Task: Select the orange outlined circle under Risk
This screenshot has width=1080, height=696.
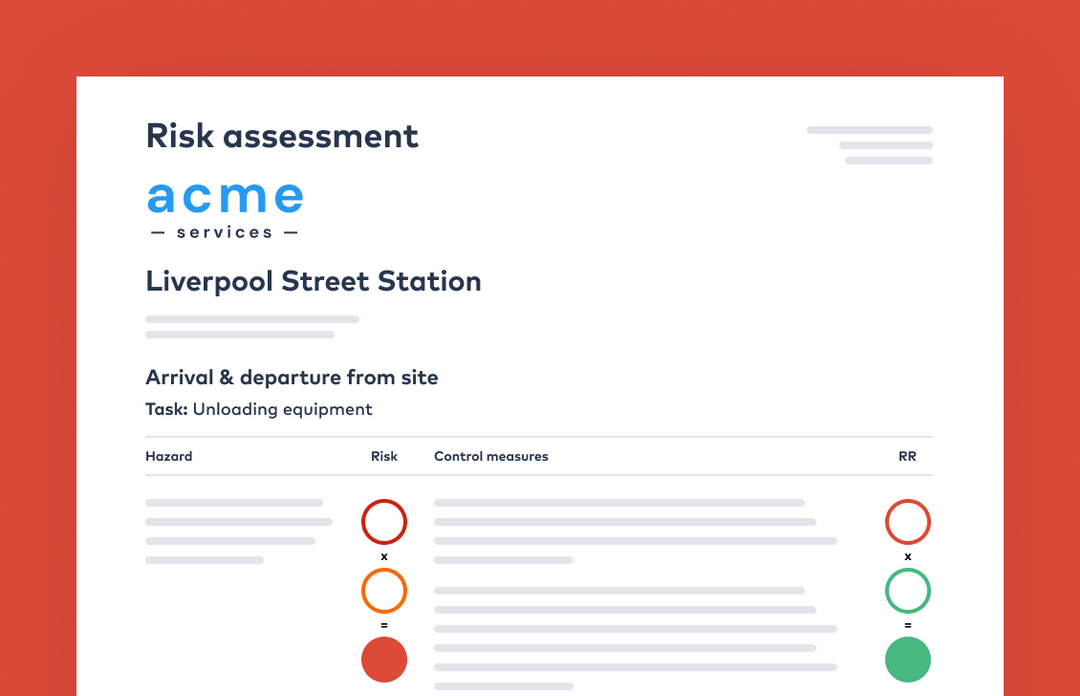Action: (x=384, y=591)
